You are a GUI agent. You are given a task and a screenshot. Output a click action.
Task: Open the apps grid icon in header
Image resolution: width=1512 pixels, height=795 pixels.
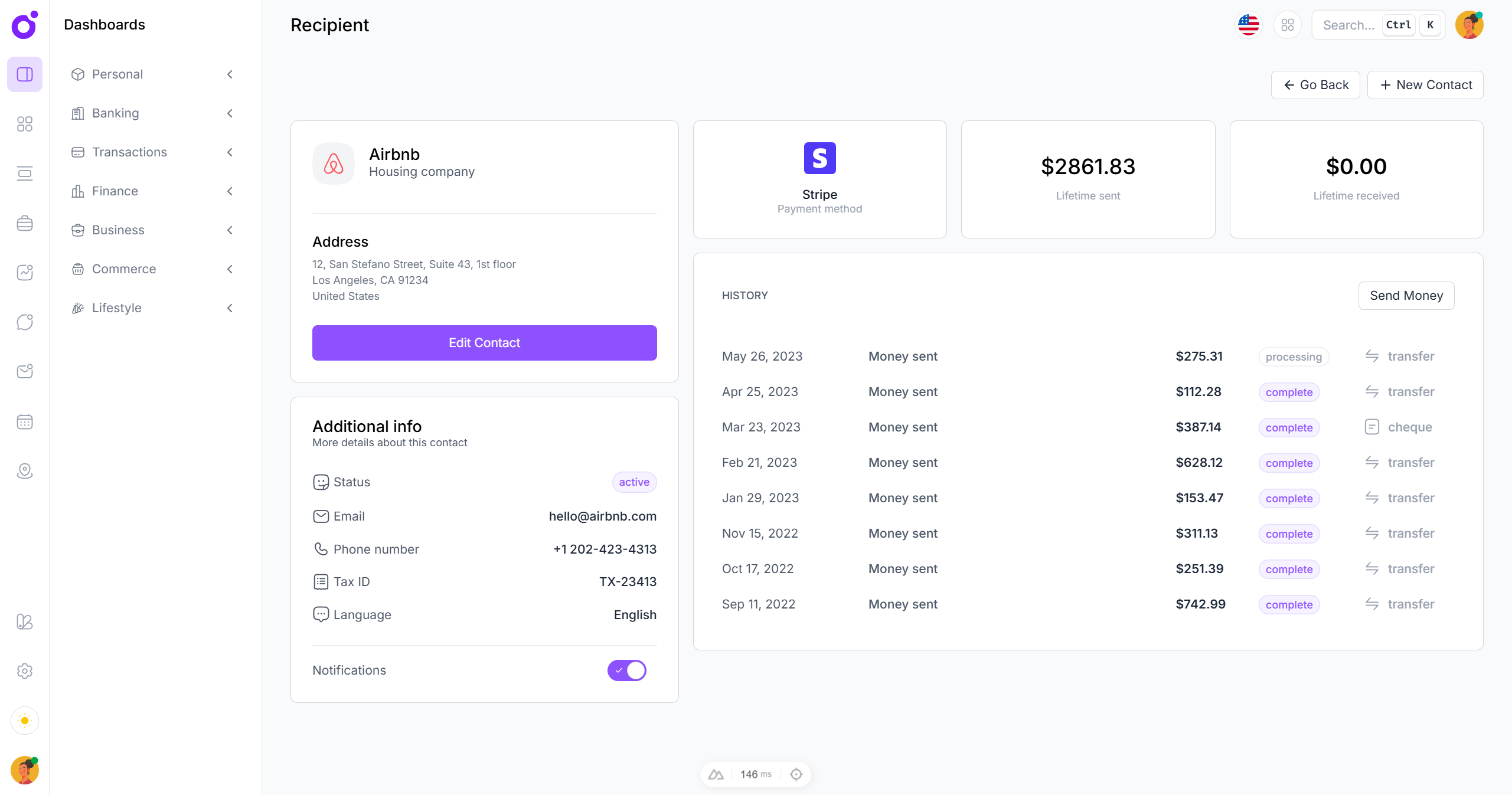coord(1287,25)
